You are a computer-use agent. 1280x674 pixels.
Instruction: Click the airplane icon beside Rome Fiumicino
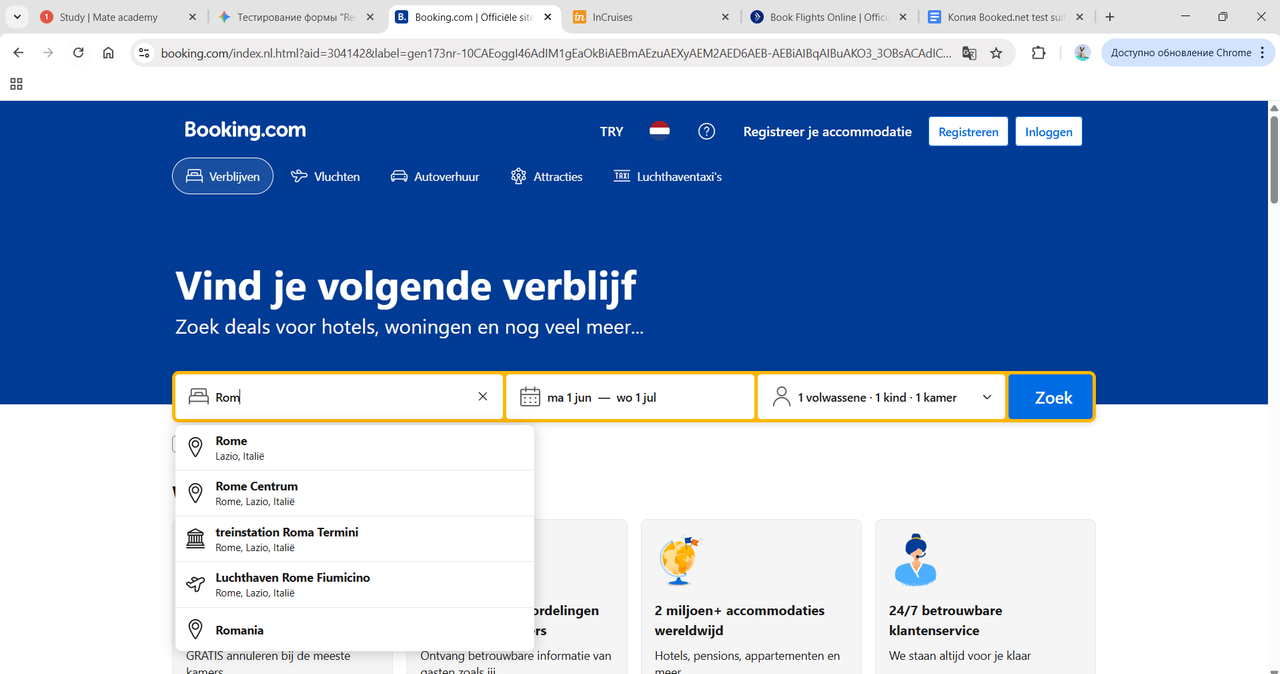[196, 585]
